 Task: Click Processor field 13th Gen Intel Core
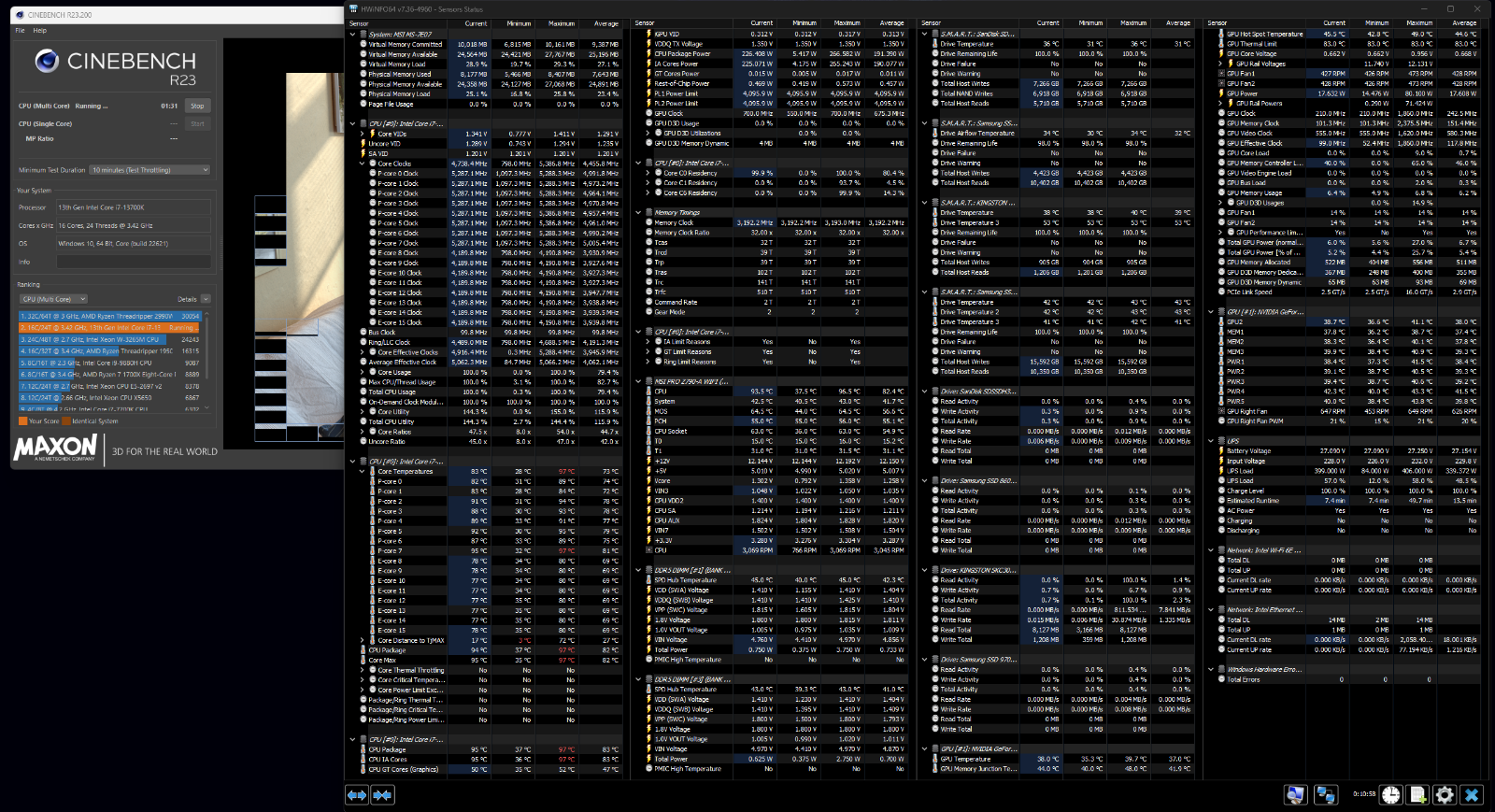point(133,207)
